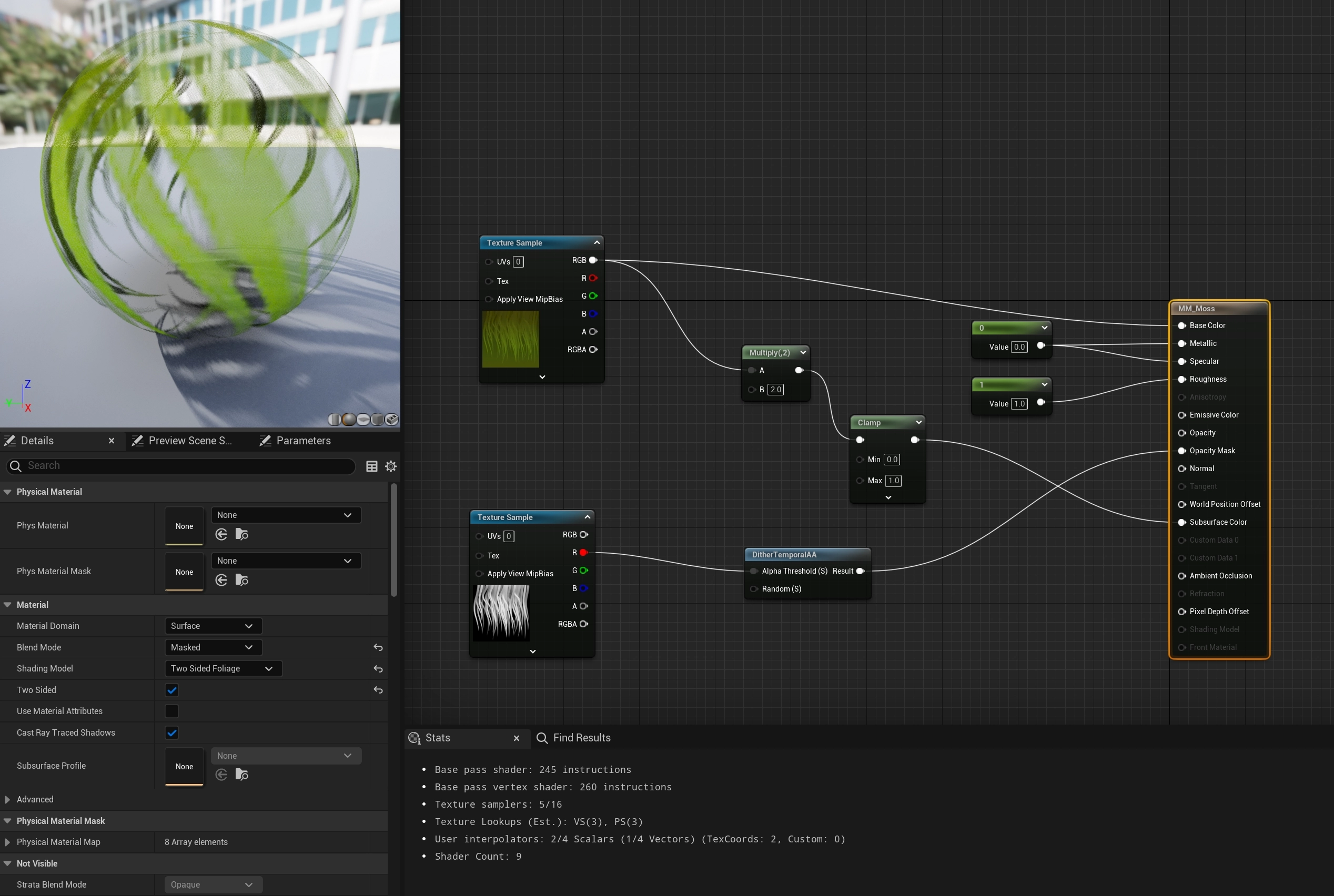Uncheck the Two Sided checkbox
Screen dimensions: 1334x896
click(171, 690)
